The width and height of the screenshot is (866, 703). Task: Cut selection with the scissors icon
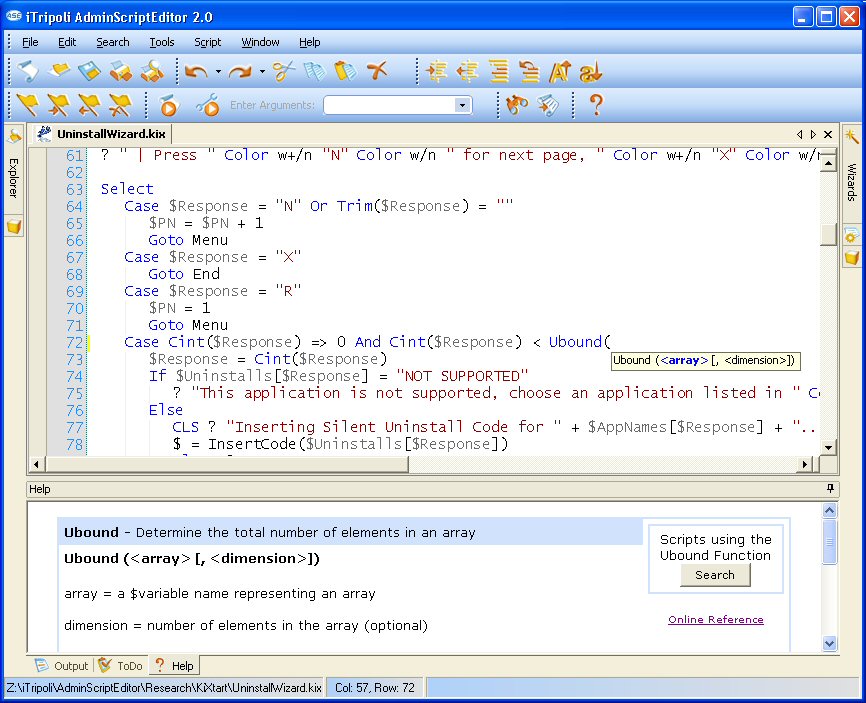284,71
